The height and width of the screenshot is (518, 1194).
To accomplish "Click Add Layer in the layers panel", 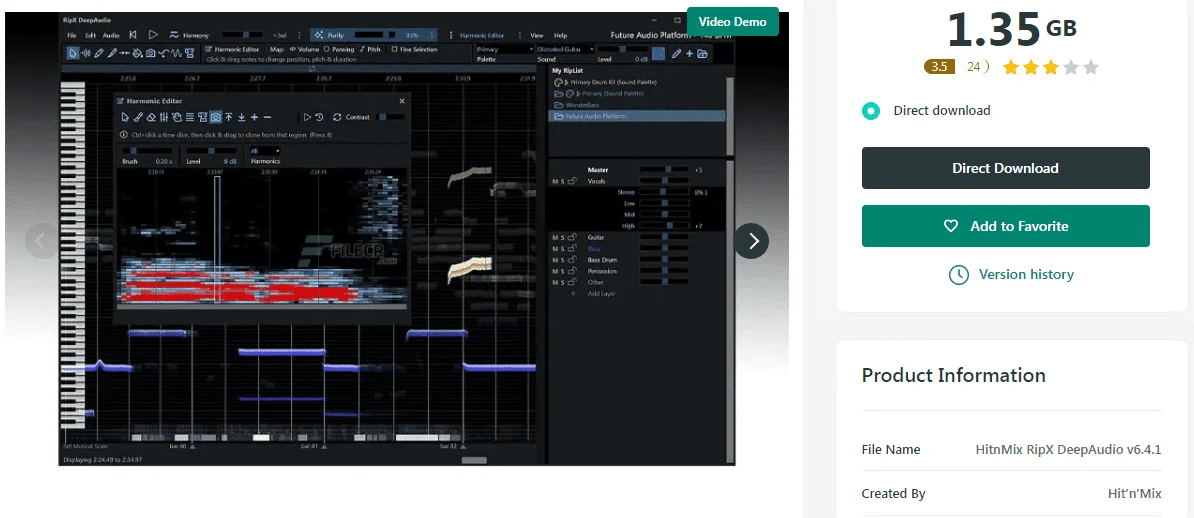I will pos(601,293).
